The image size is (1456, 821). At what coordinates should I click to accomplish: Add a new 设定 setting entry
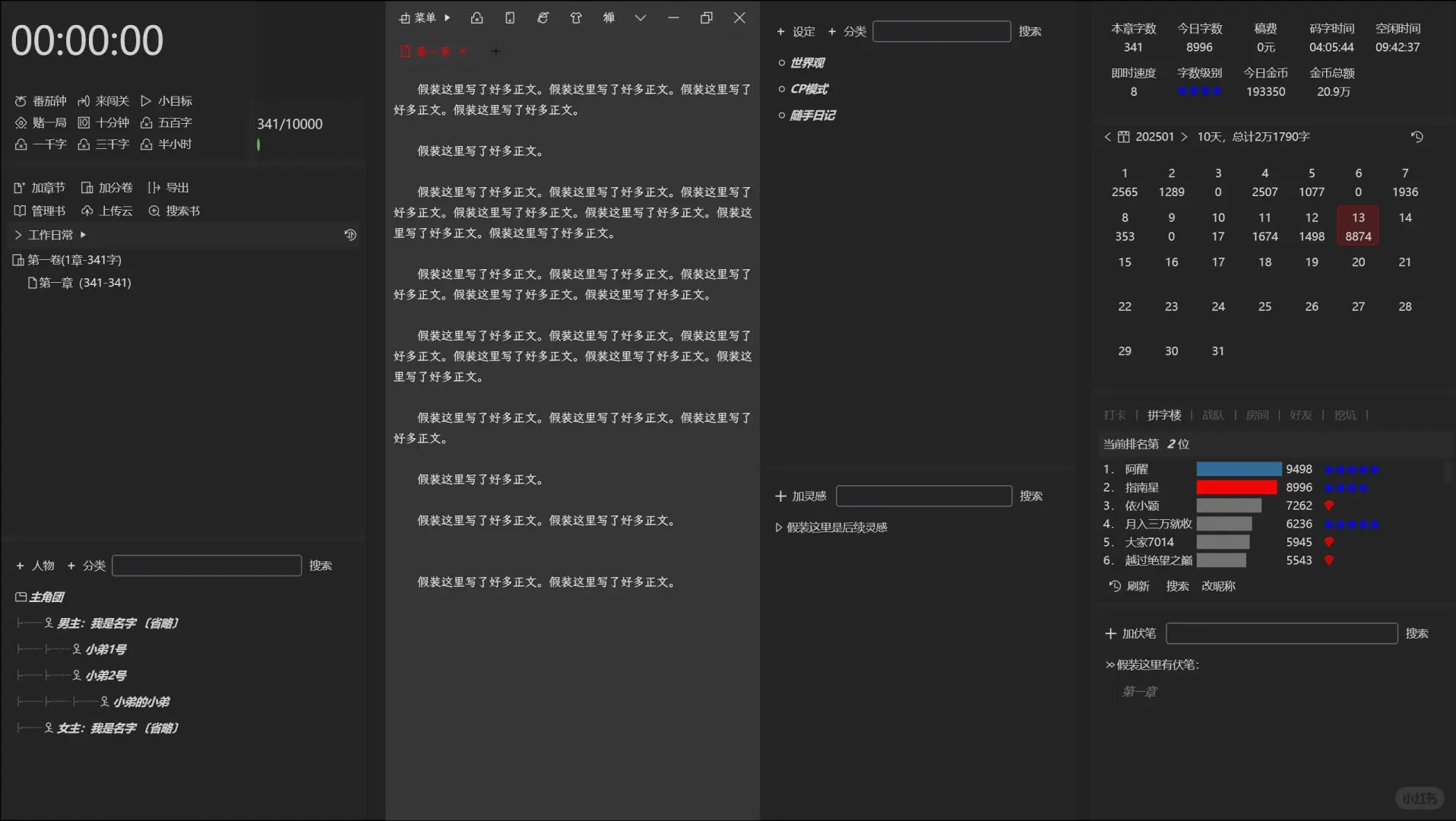click(796, 32)
